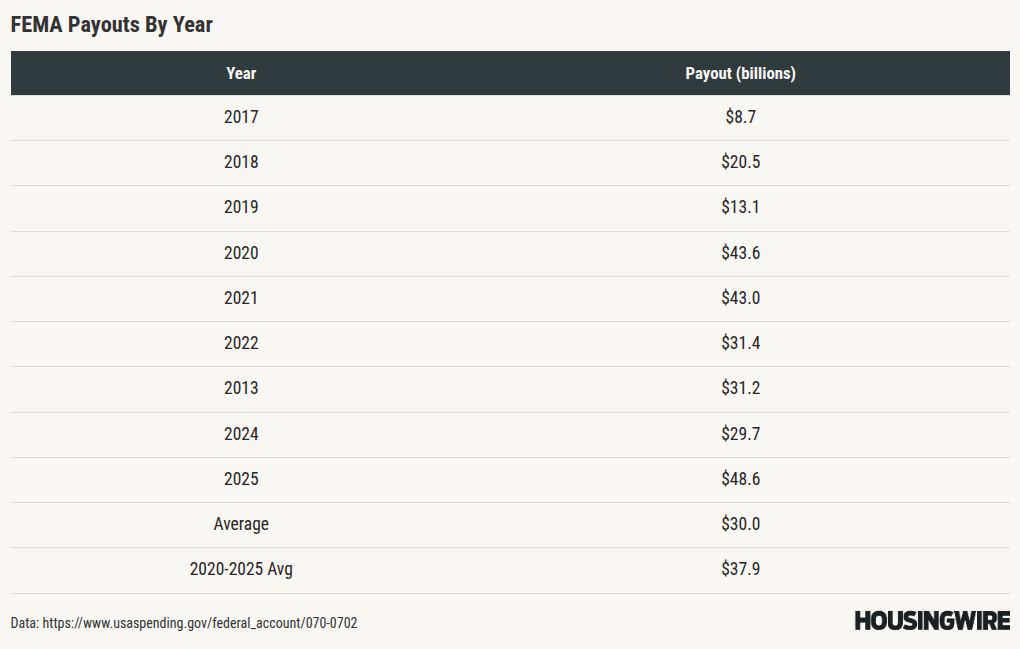
Task: Select the 2017 year cell
Action: pos(241,117)
